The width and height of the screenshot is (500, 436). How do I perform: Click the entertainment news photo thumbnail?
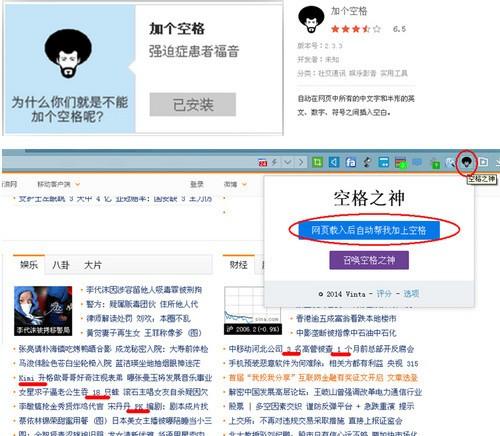(x=43, y=311)
